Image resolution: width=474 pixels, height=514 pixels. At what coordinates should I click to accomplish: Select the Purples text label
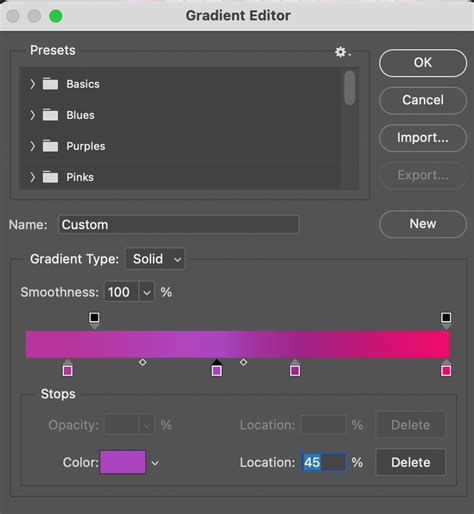pyautogui.click(x=86, y=146)
